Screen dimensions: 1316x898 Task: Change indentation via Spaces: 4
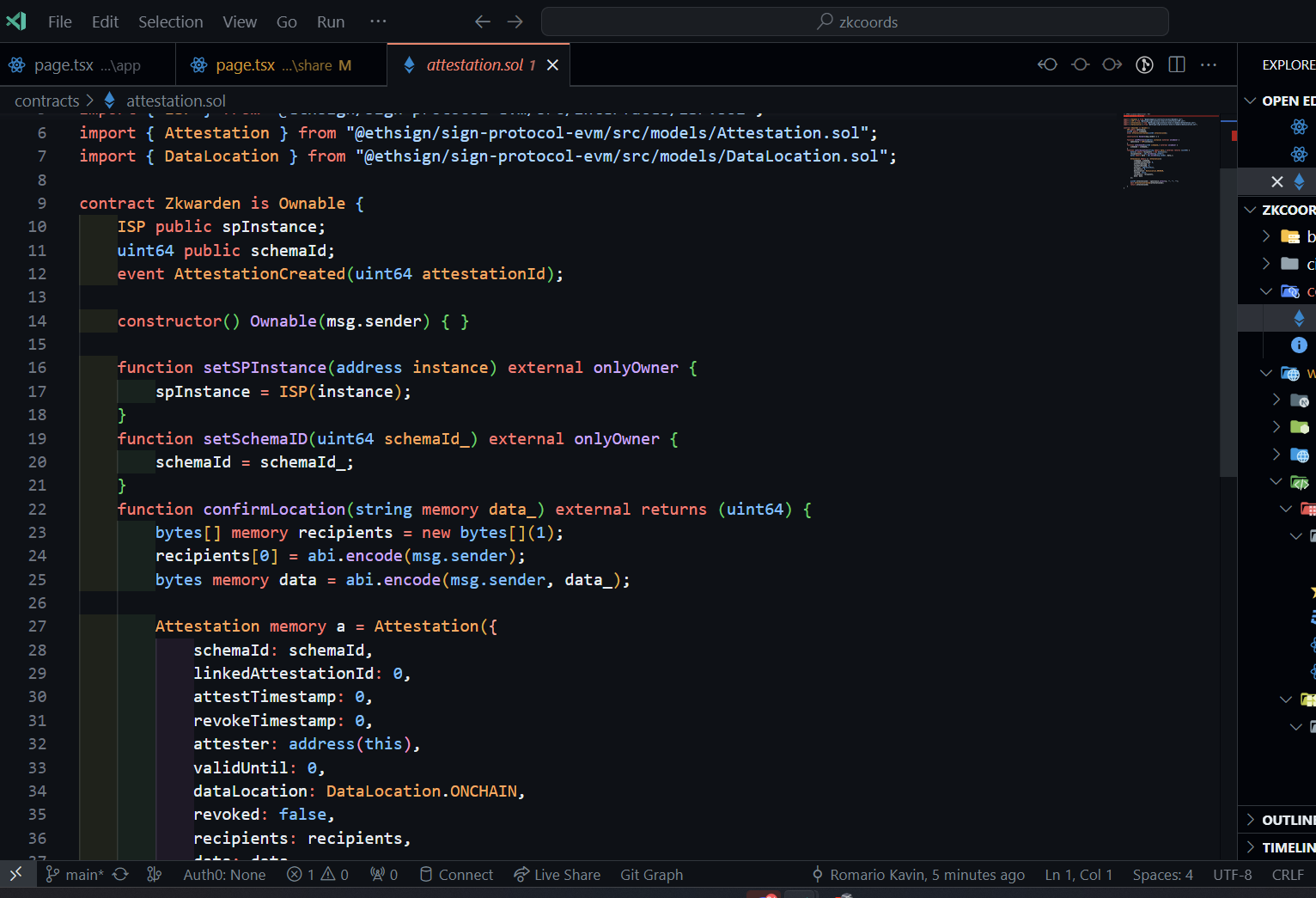click(x=1163, y=875)
